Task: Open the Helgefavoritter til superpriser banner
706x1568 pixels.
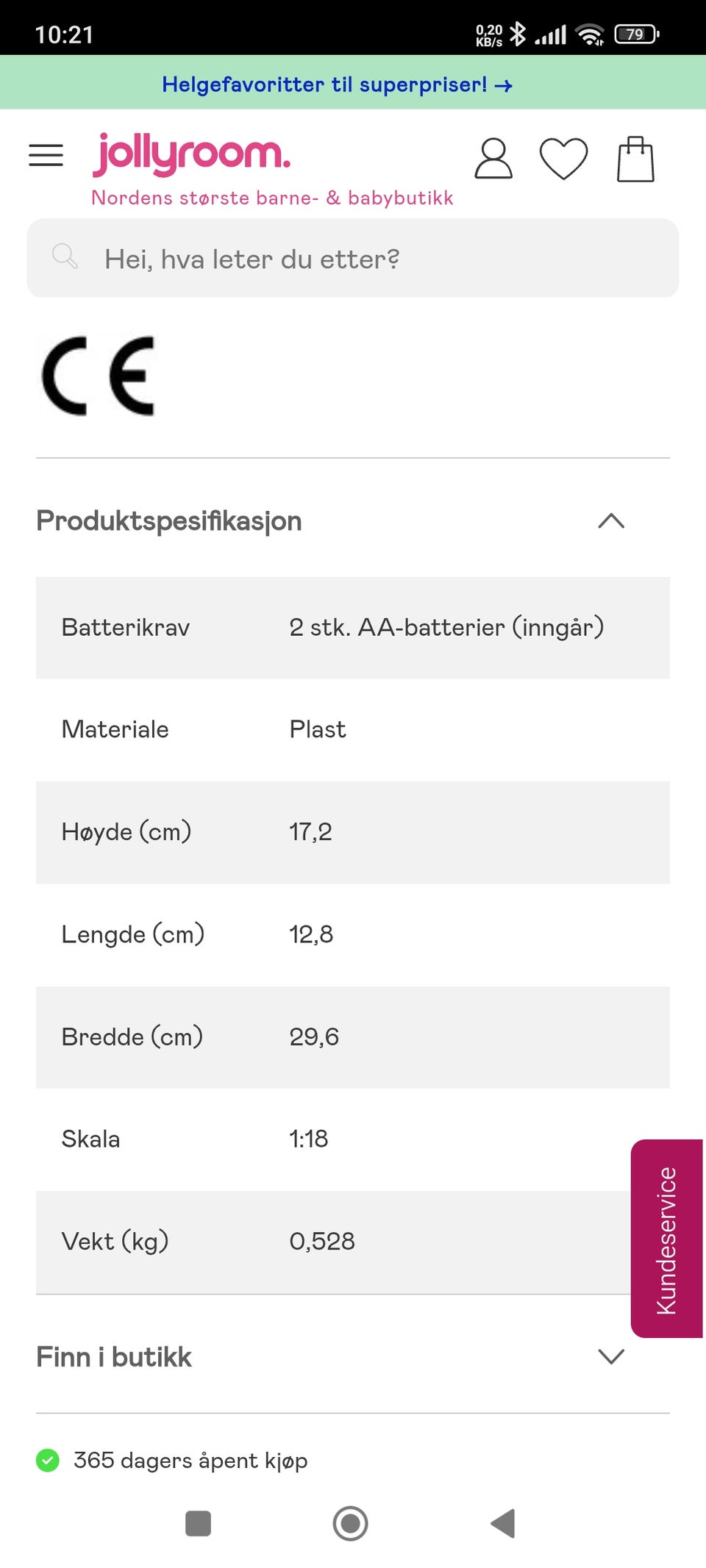Action: coord(337,85)
